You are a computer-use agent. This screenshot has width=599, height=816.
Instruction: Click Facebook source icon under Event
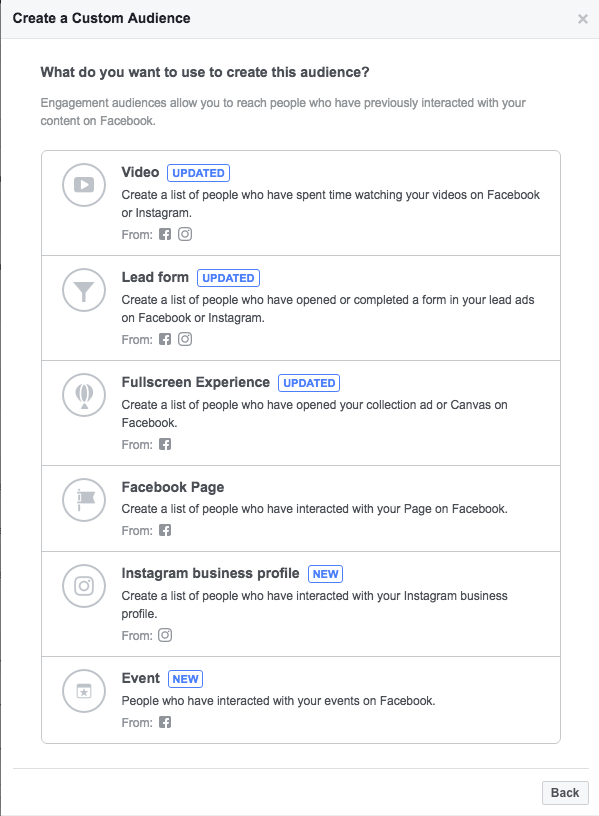click(x=165, y=722)
